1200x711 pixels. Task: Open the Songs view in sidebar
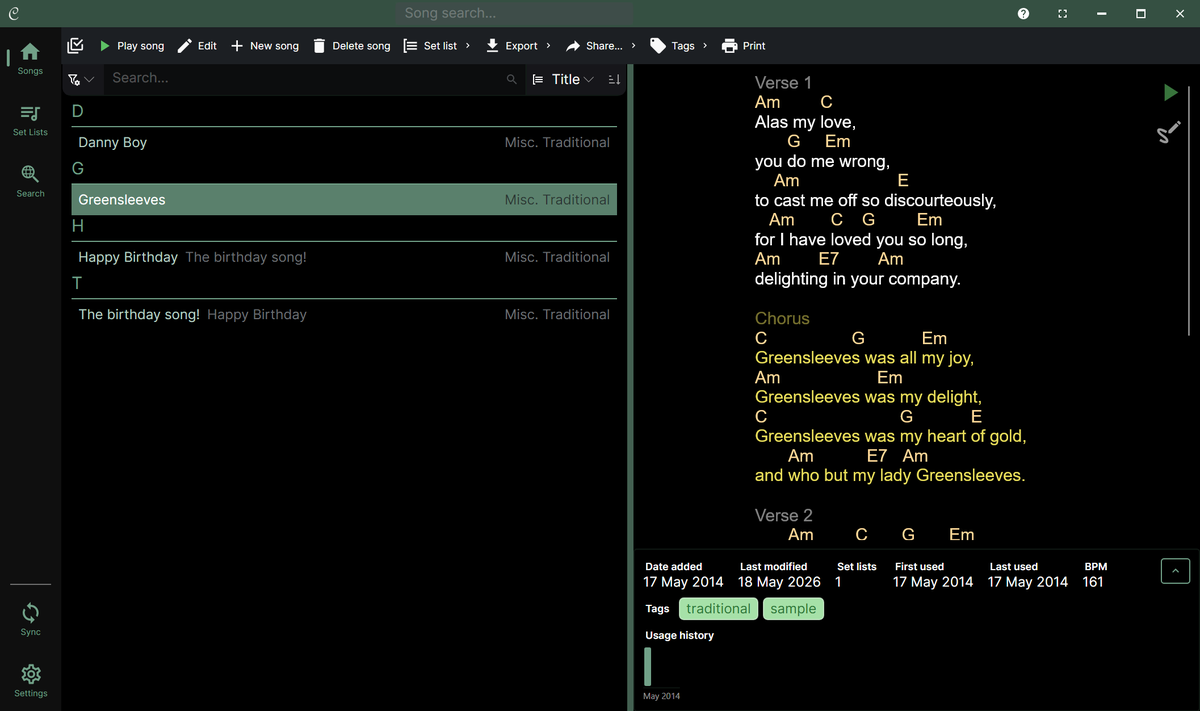click(x=30, y=58)
